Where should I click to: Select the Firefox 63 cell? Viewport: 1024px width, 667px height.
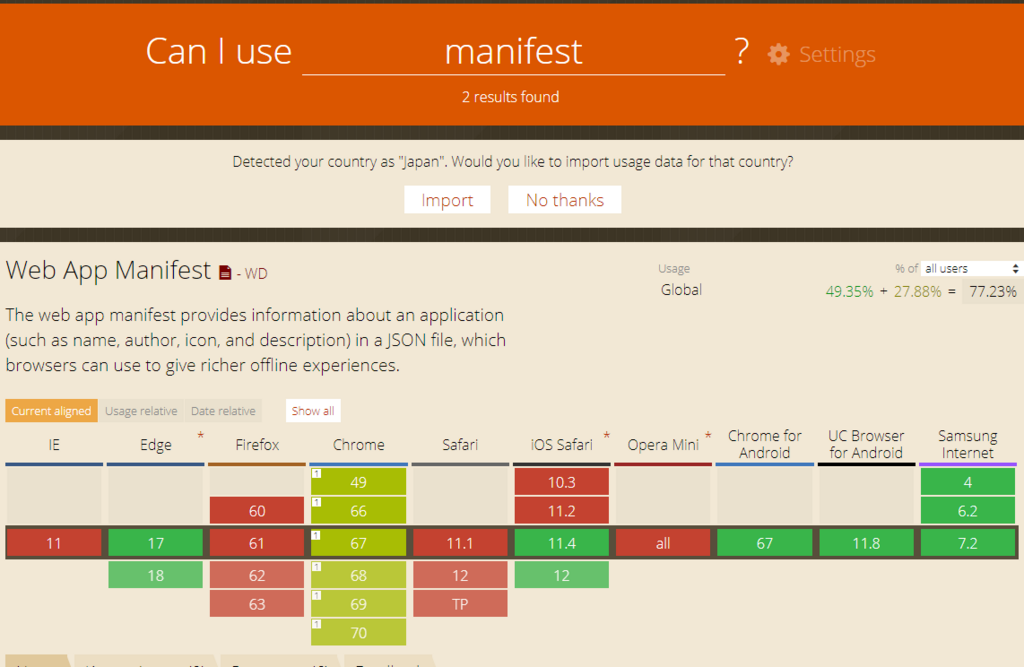tap(257, 604)
